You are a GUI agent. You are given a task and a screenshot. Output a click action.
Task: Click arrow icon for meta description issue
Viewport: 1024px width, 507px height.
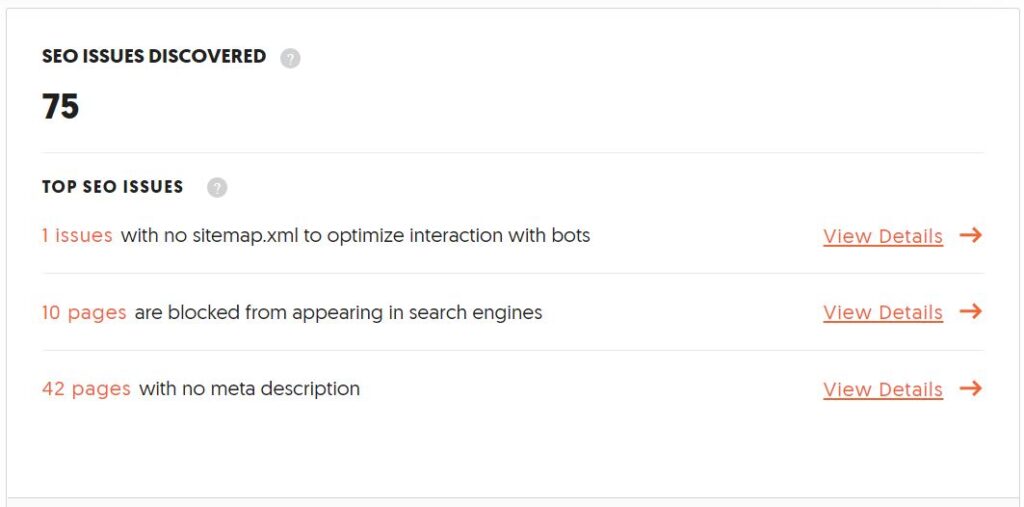point(971,389)
